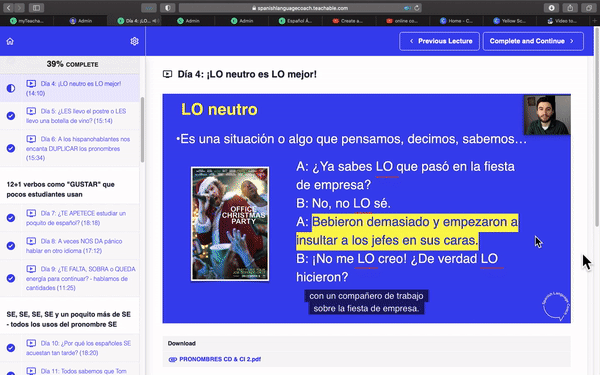Screen dimensions: 600x375
Task: Click video icon beside Día 11 lecture
Action: tap(31, 371)
